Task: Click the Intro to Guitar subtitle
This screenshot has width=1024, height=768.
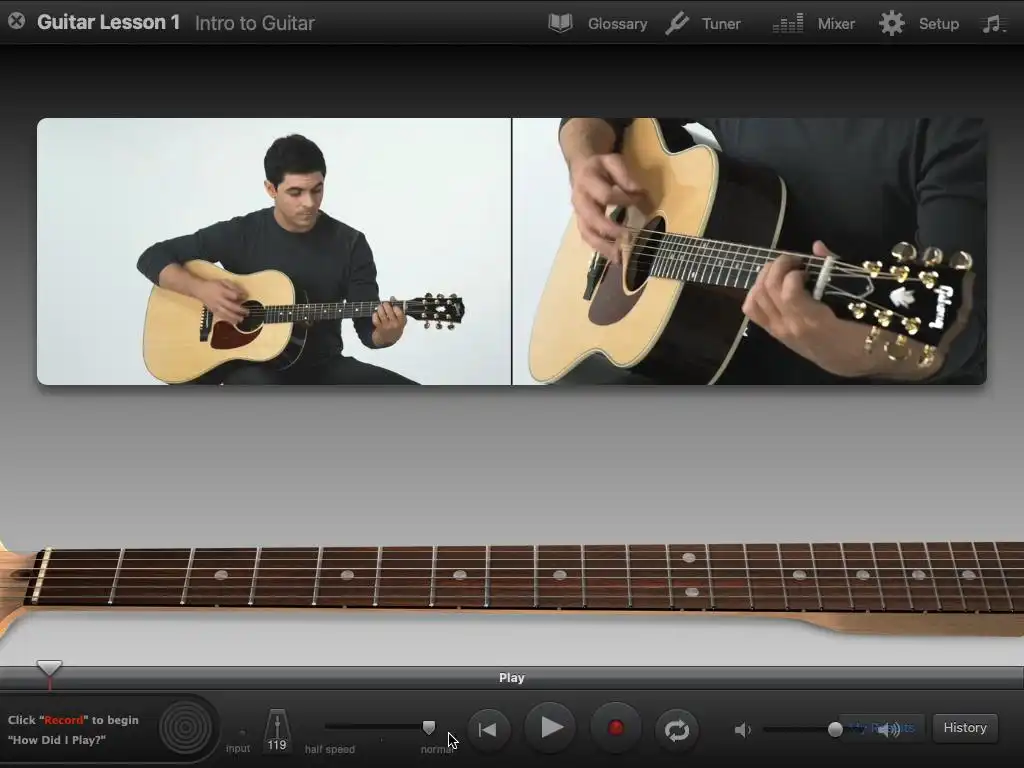Action: pyautogui.click(x=255, y=24)
